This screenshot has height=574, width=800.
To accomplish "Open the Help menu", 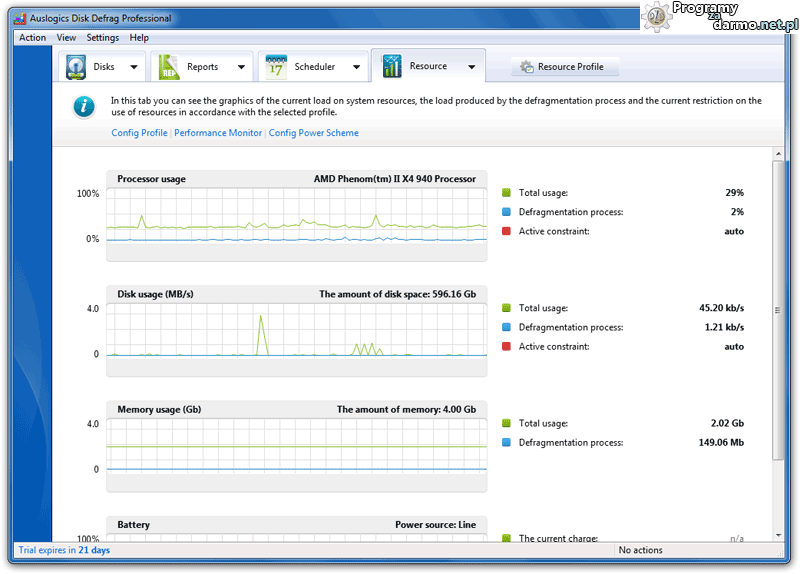I will pyautogui.click(x=139, y=38).
